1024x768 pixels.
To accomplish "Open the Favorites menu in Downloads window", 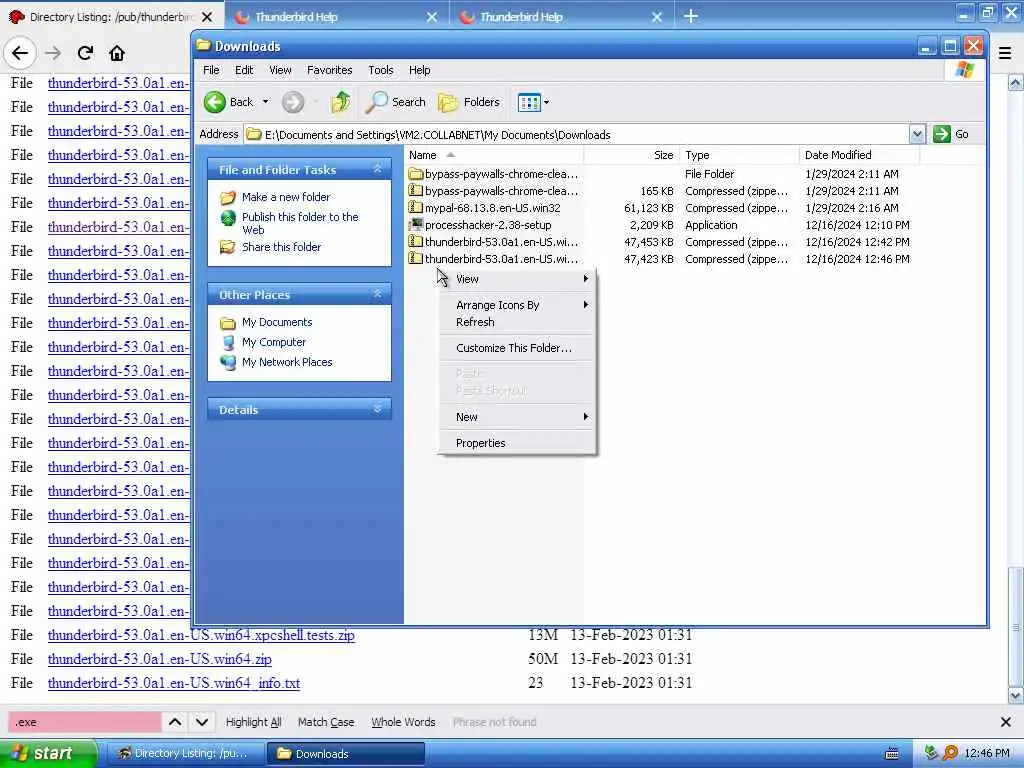I will (x=329, y=70).
